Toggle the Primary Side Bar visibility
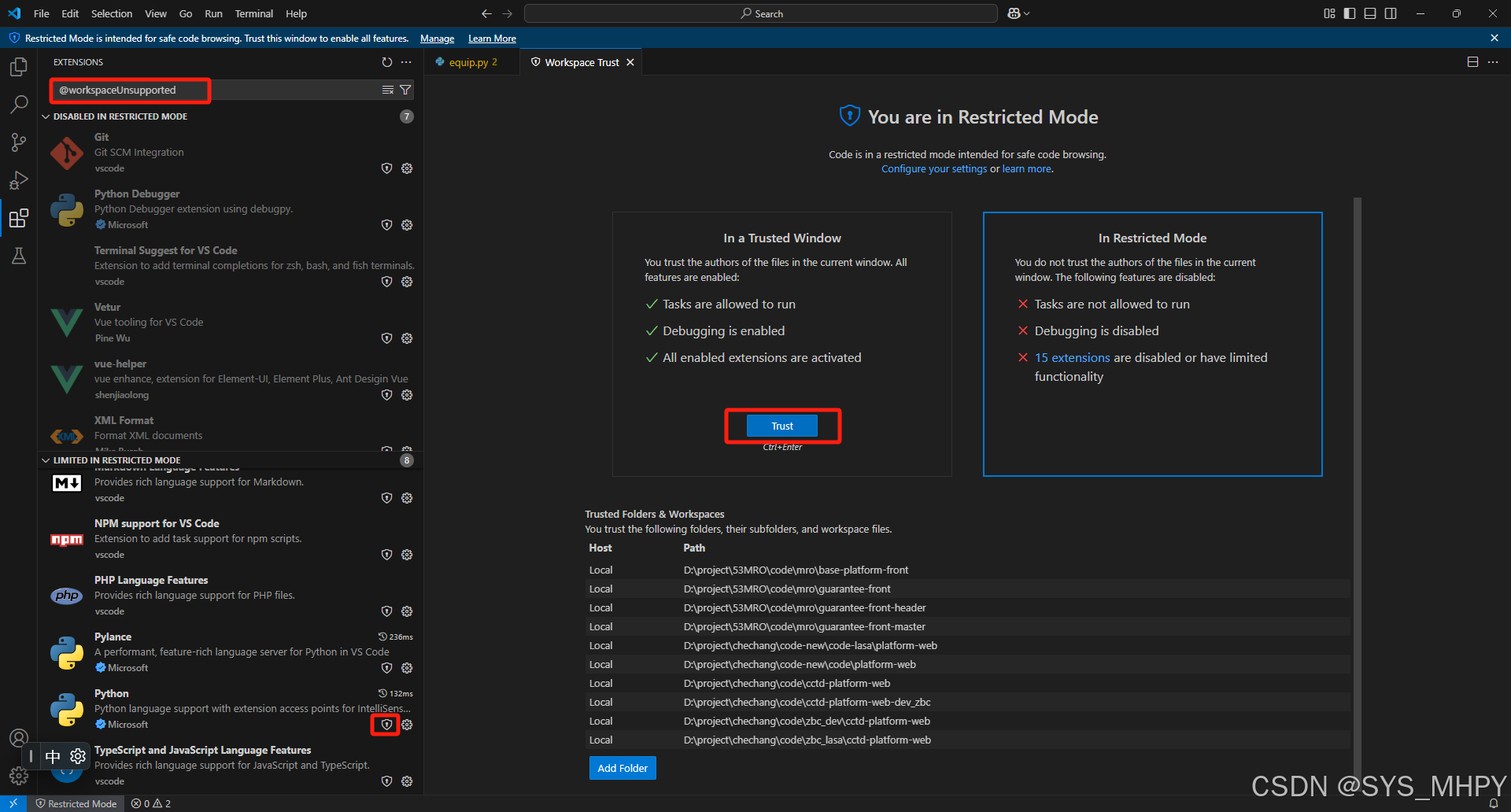Viewport: 1511px width, 812px height. [1349, 13]
